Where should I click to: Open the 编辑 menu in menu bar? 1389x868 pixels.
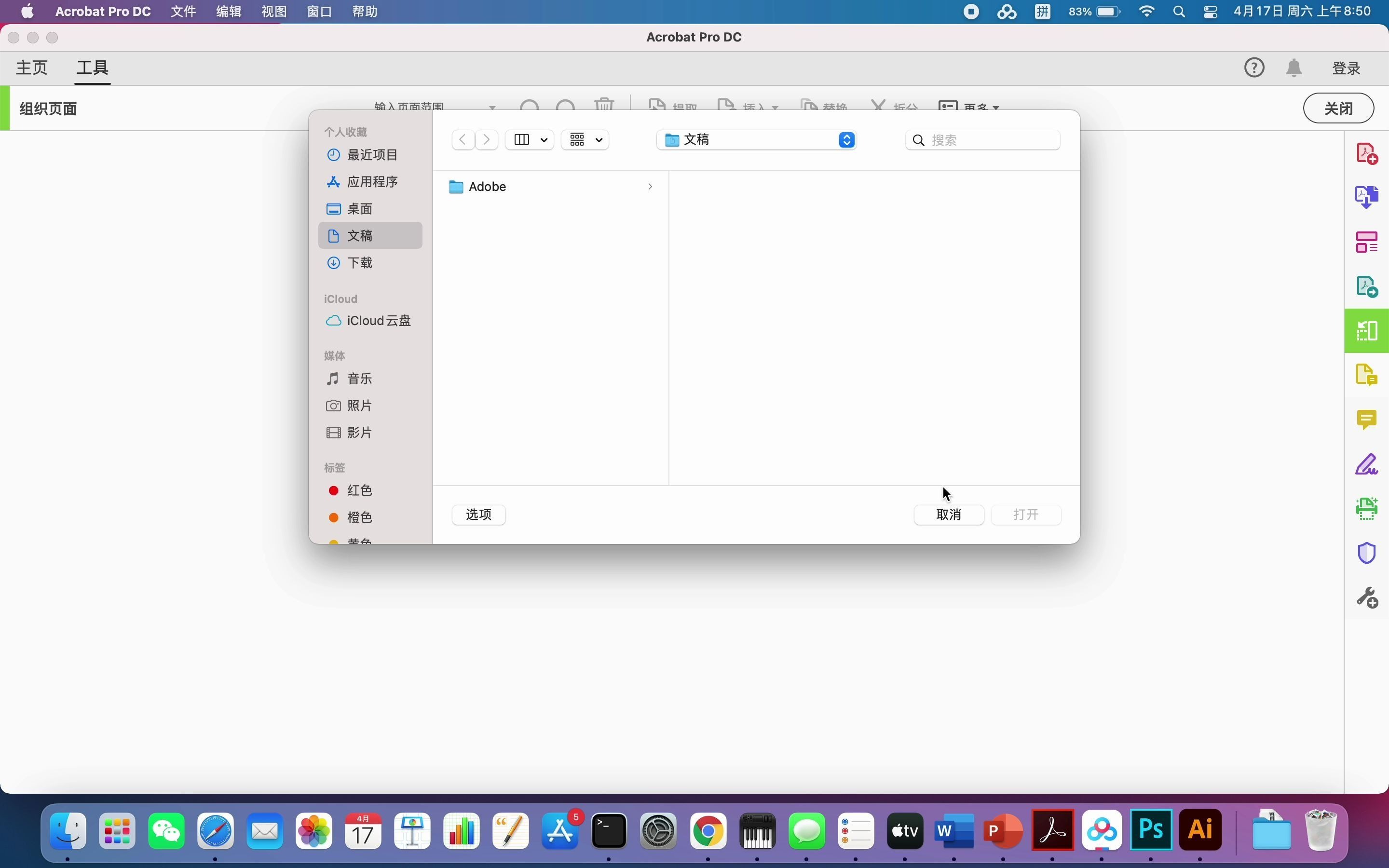point(229,12)
